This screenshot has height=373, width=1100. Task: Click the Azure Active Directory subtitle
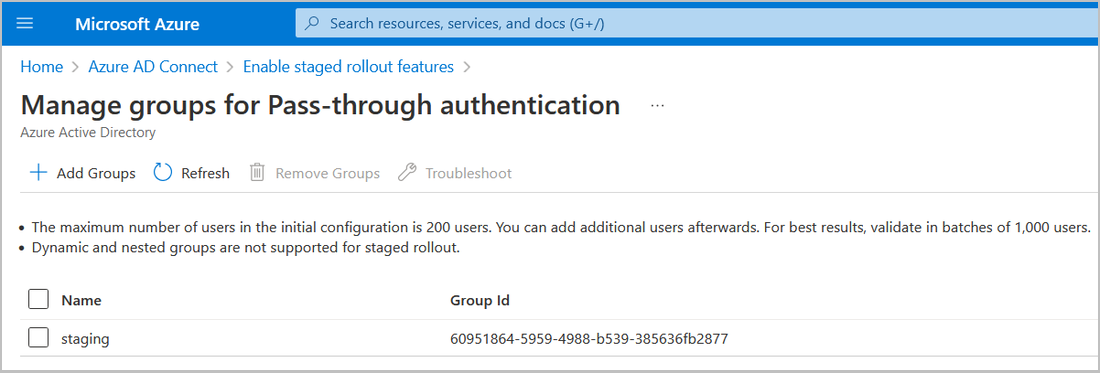[x=88, y=132]
